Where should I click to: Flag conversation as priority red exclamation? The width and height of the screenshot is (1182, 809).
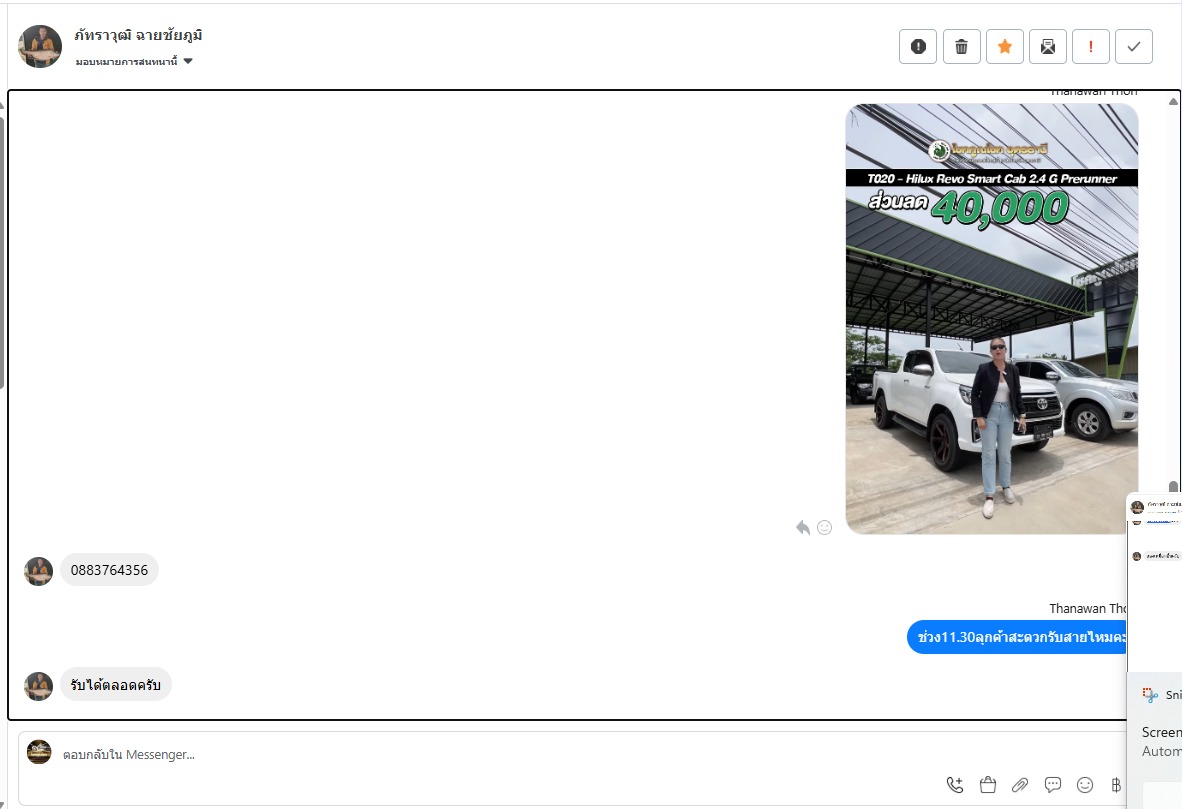click(1091, 47)
